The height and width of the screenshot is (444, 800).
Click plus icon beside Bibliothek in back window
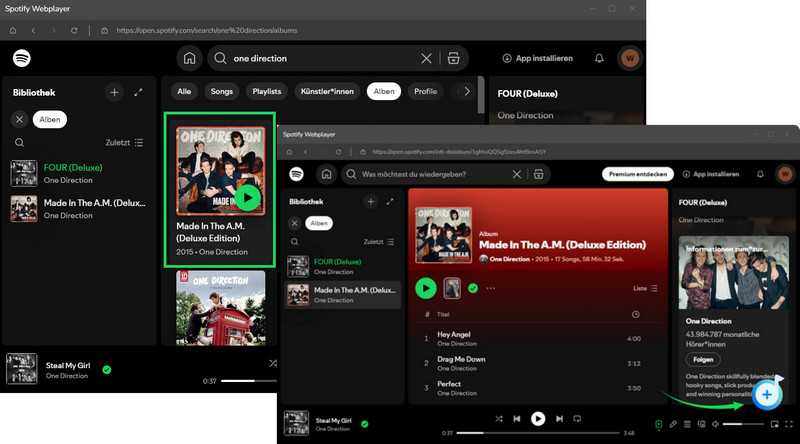114,92
